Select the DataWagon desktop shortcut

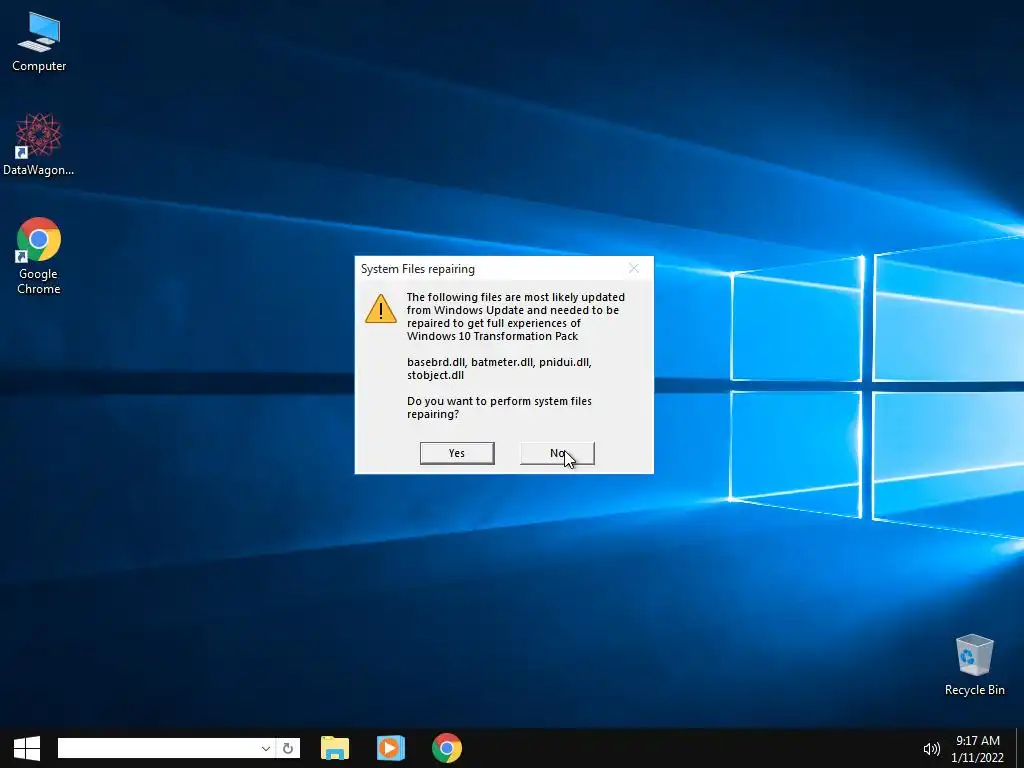click(x=39, y=144)
